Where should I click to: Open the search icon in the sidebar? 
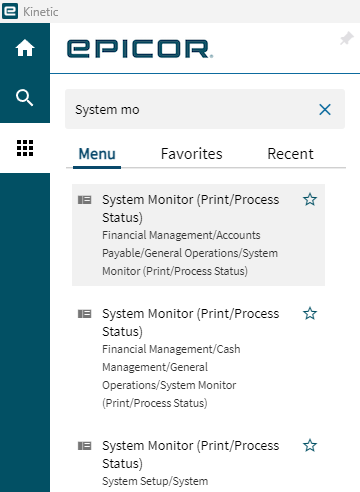point(25,98)
